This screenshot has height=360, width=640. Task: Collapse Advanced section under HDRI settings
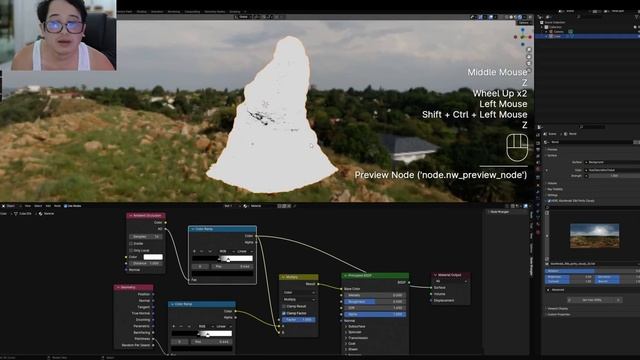pyautogui.click(x=548, y=290)
